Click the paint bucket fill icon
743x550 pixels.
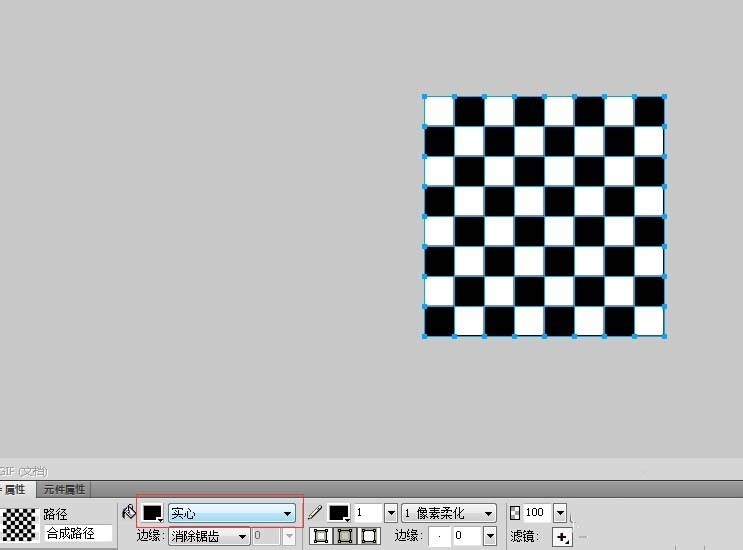tap(128, 512)
